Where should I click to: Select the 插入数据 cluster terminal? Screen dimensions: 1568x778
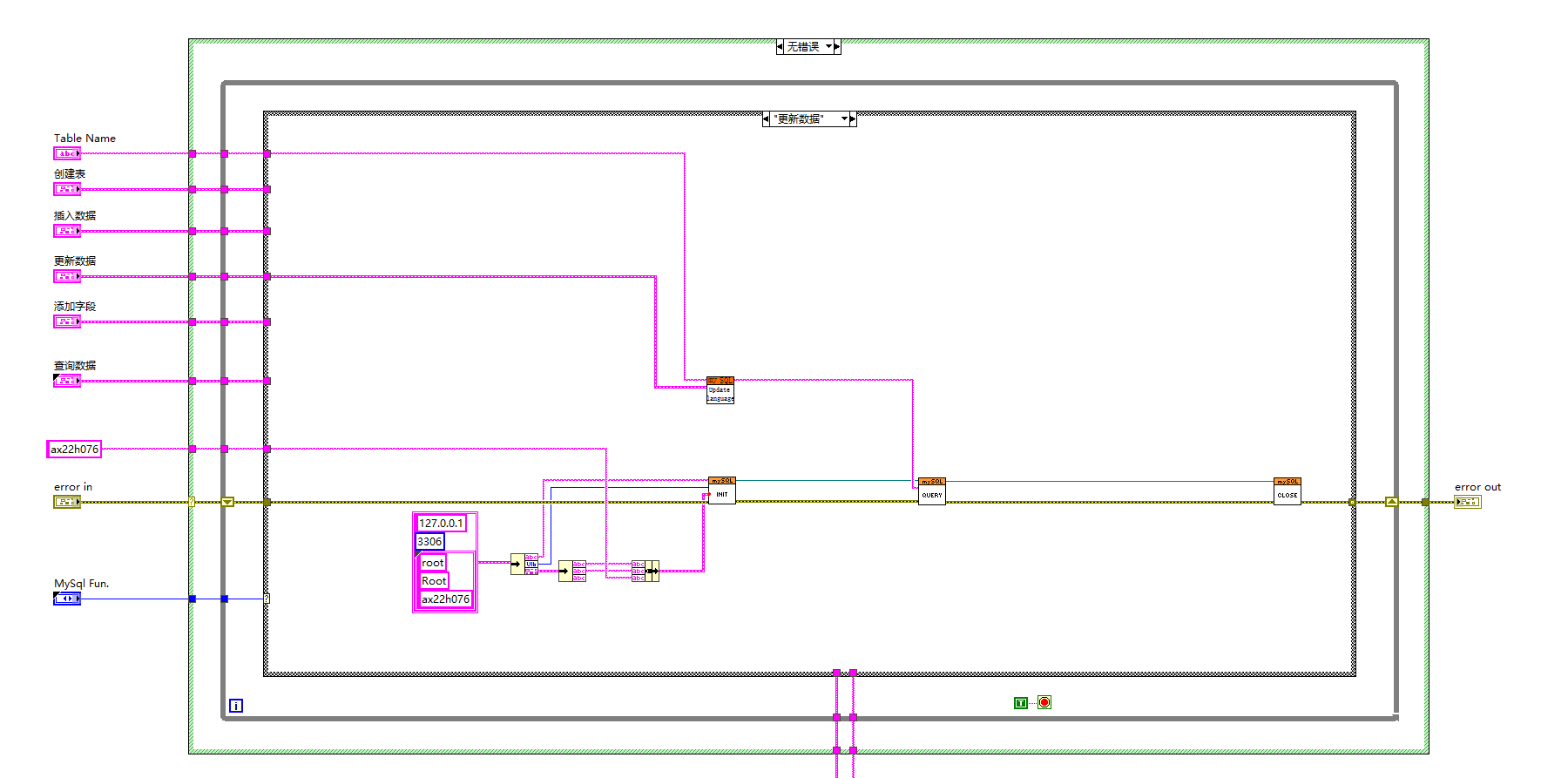tap(67, 231)
